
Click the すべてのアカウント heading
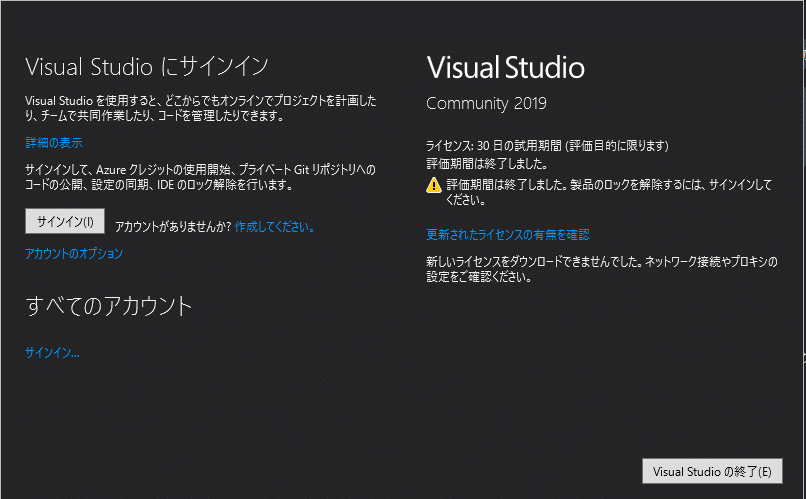click(x=108, y=306)
